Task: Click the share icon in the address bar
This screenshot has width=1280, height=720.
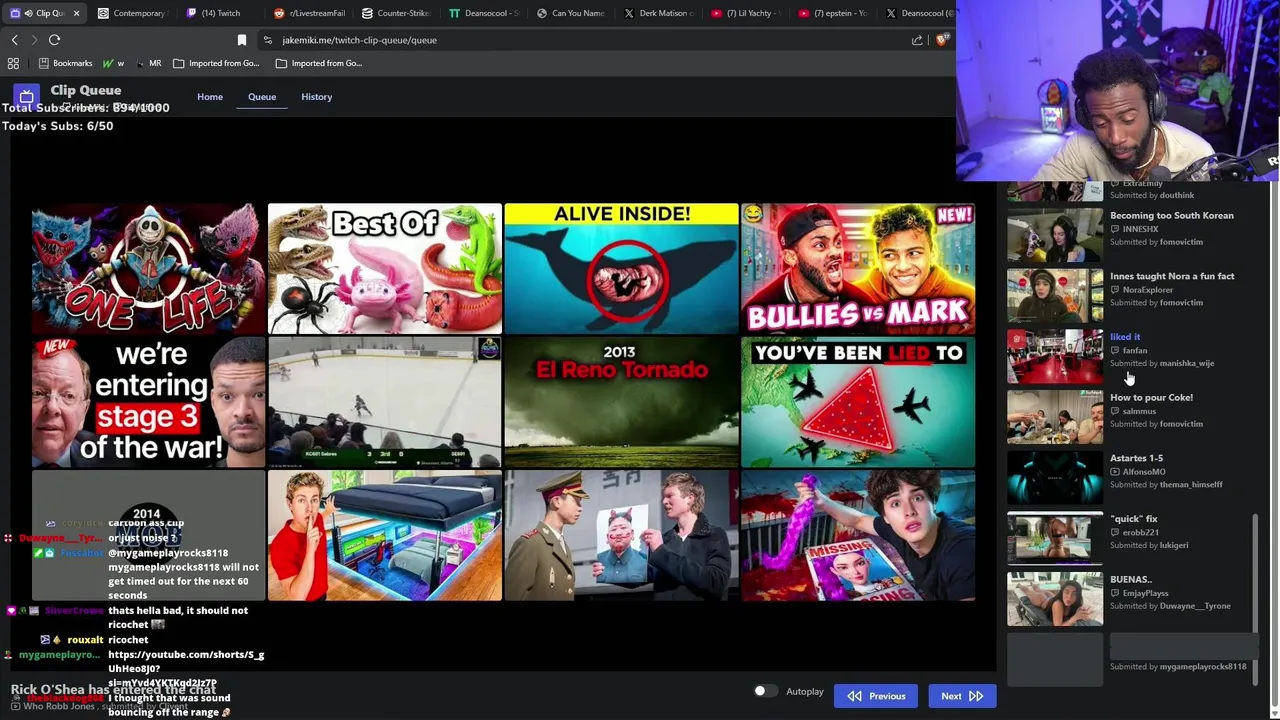Action: coord(917,40)
